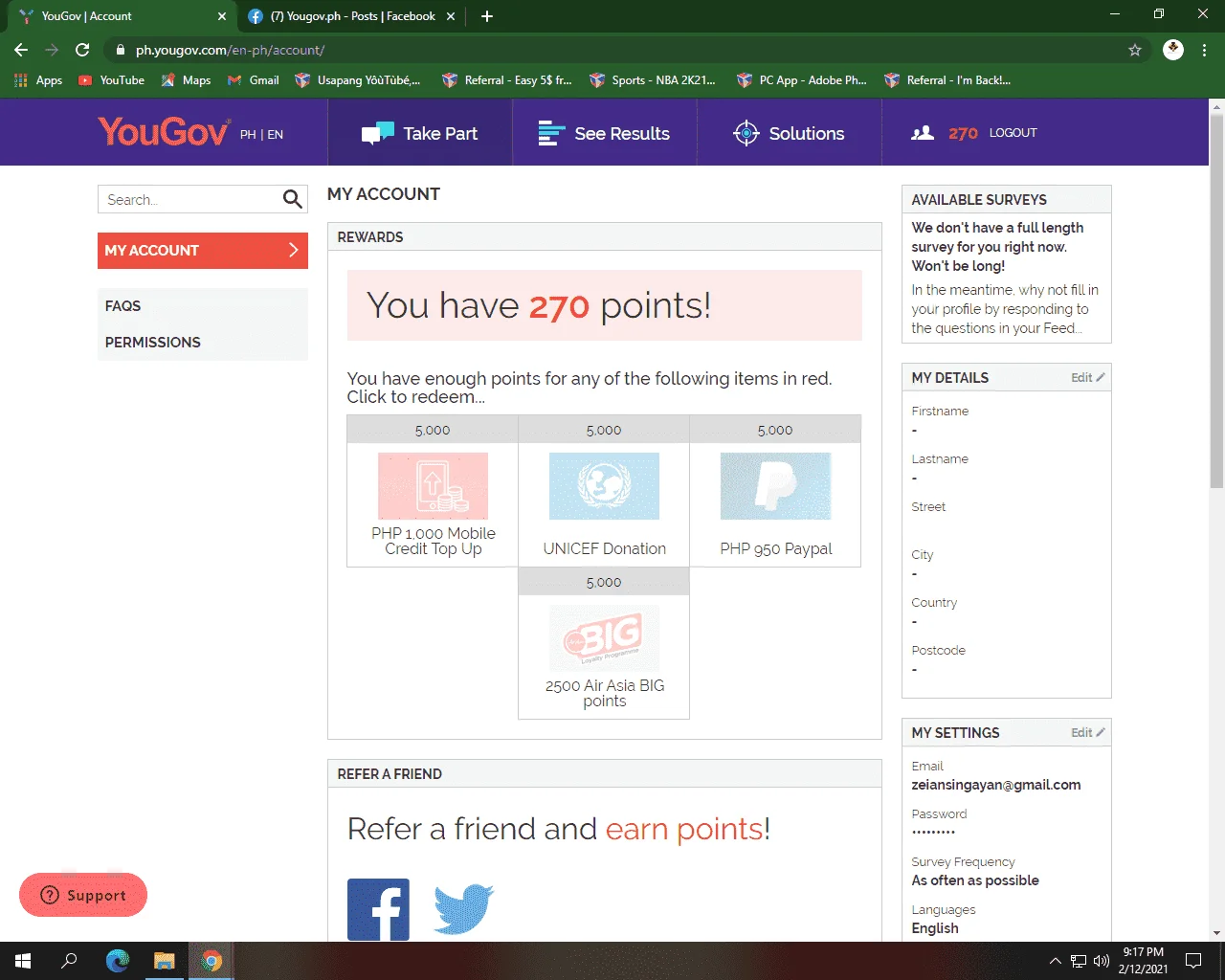
Task: Switch site region to PH
Action: click(248, 135)
